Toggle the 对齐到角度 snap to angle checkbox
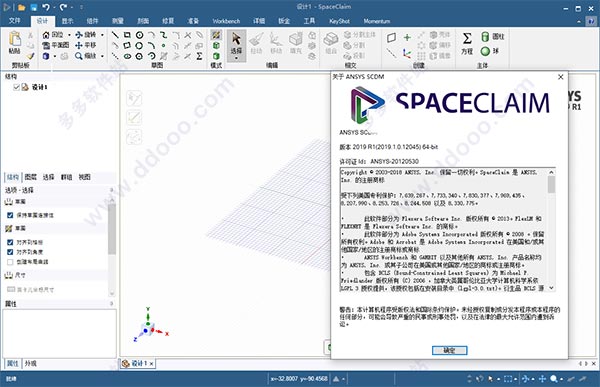 [10, 252]
